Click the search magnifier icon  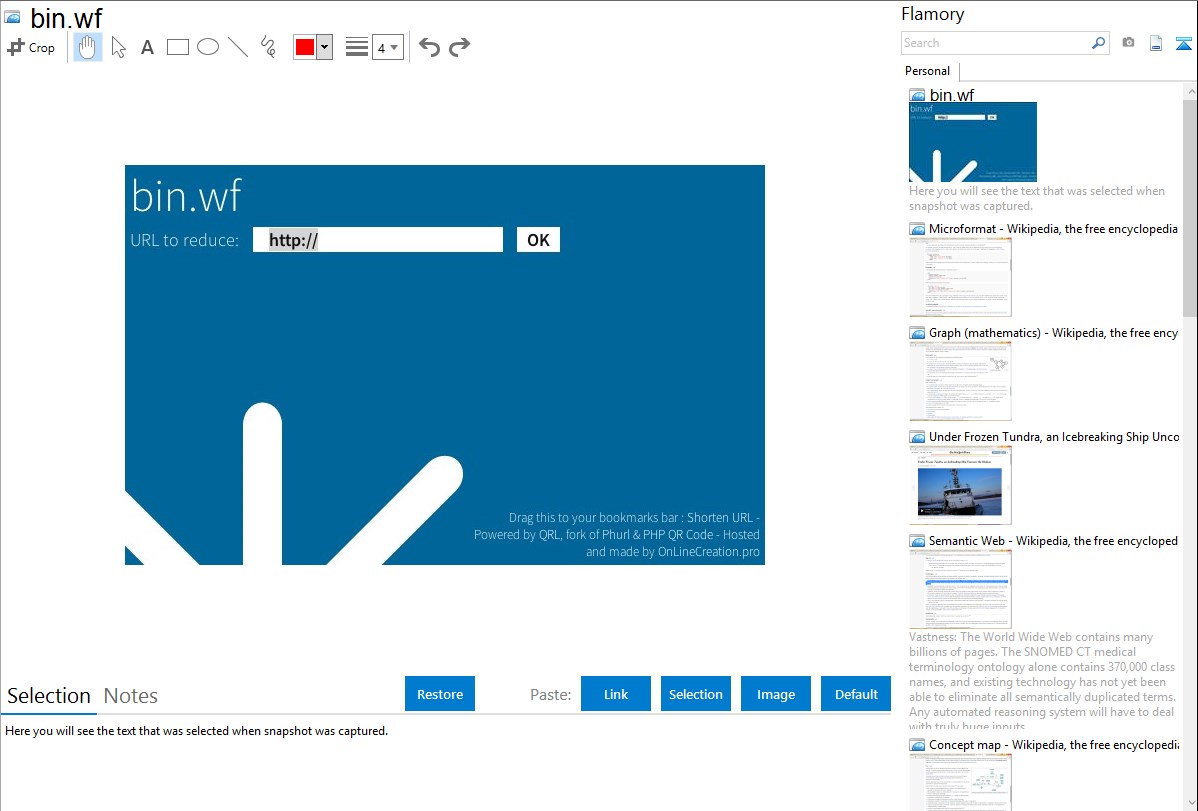pyautogui.click(x=1099, y=43)
